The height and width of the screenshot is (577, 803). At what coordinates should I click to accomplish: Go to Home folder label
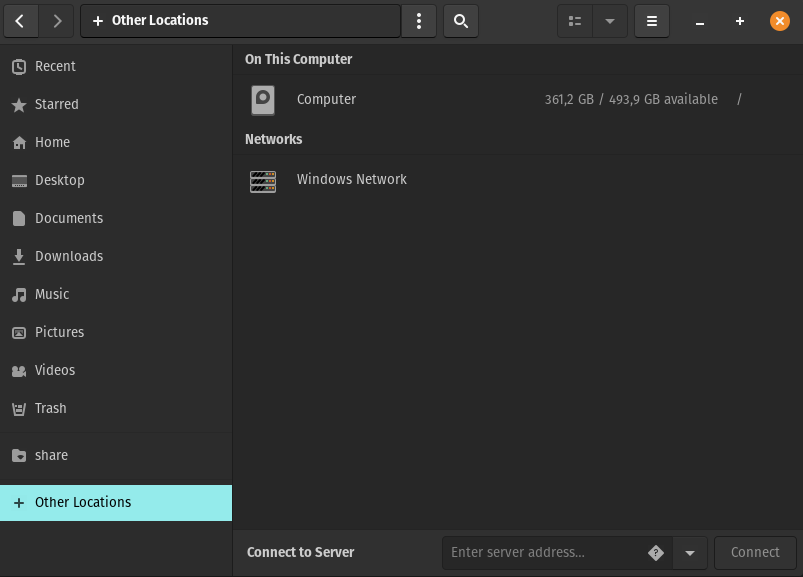coord(52,142)
